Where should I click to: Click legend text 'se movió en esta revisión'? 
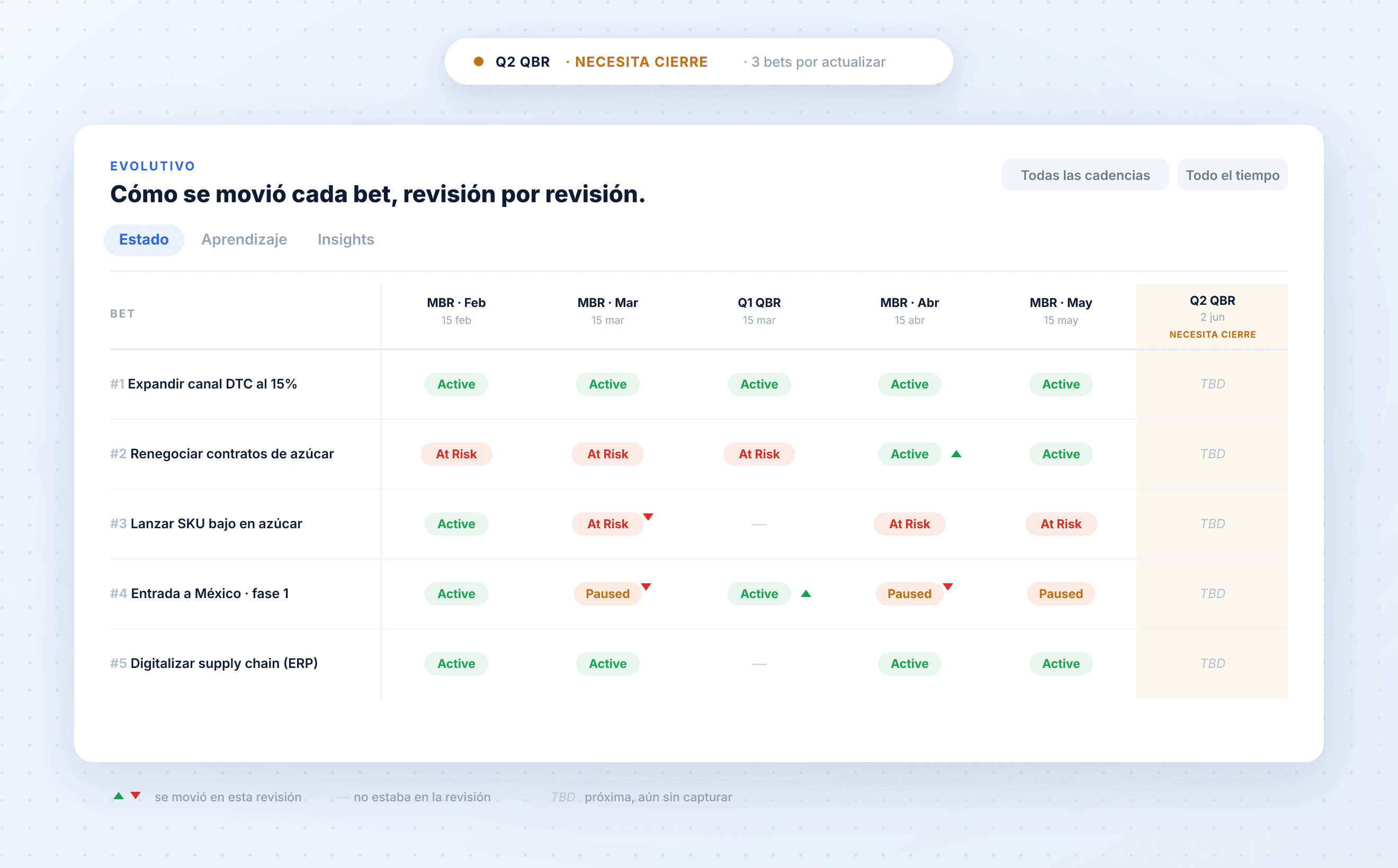coord(228,797)
